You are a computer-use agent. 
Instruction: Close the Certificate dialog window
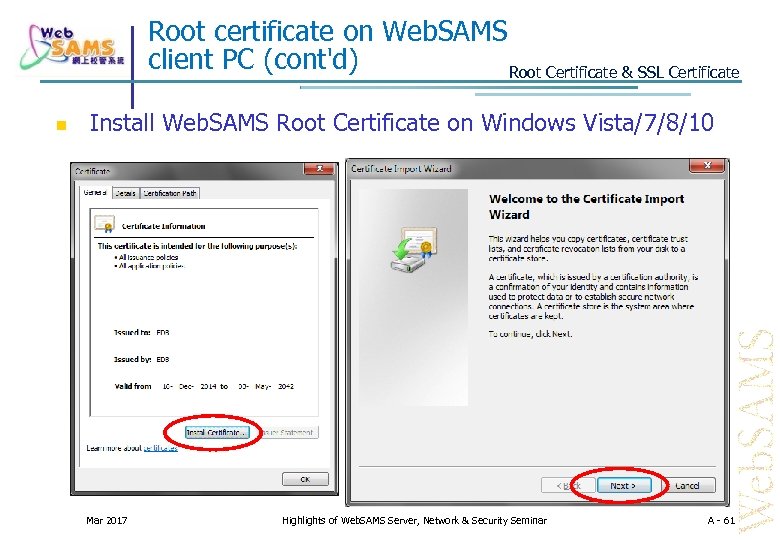pos(319,170)
